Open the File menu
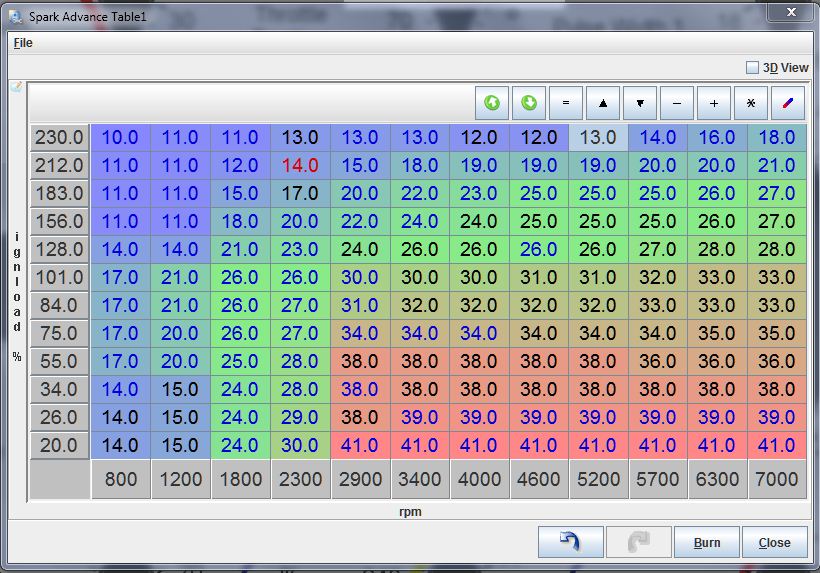This screenshot has height=573, width=820. pos(22,43)
